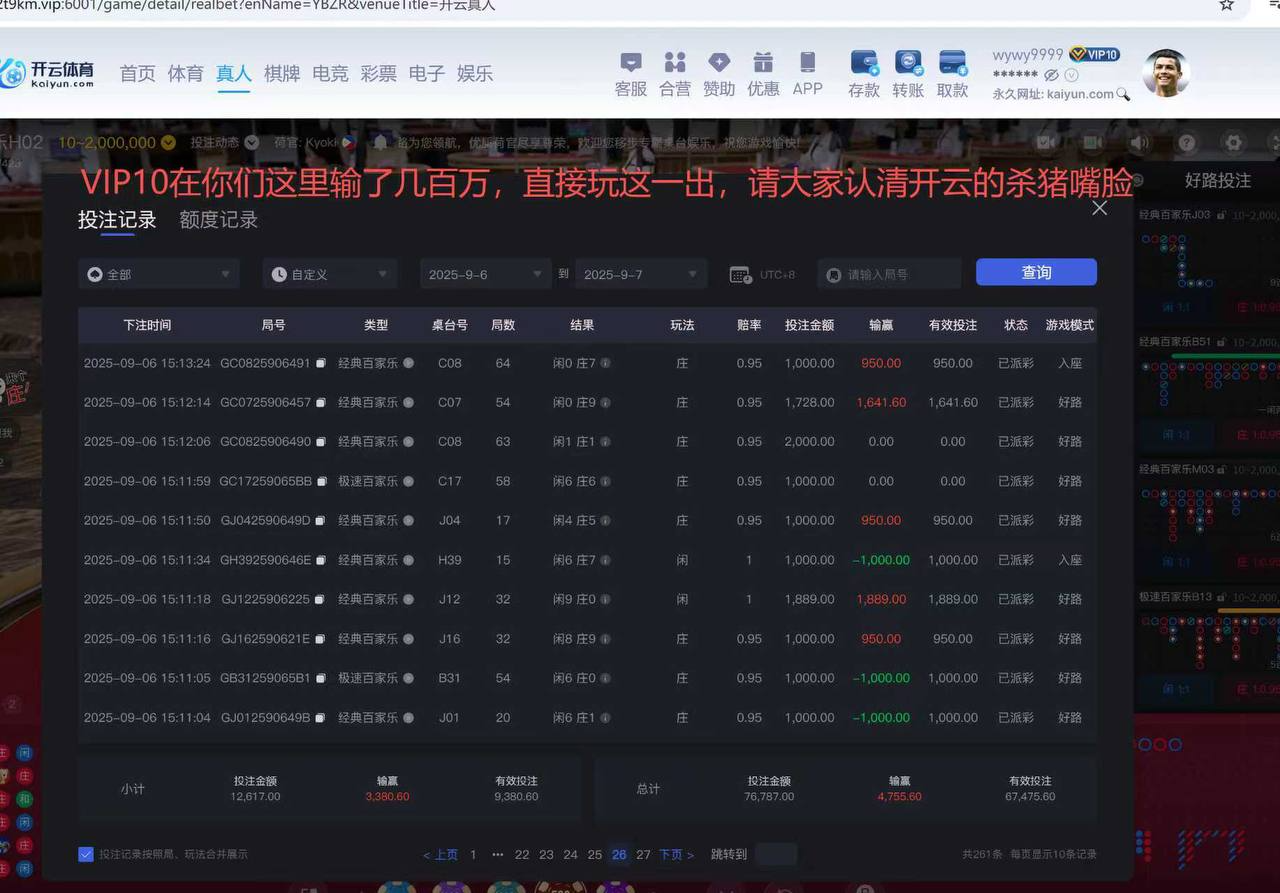
Task: Click the 请输入局号 input field
Action: pyautogui.click(x=890, y=272)
